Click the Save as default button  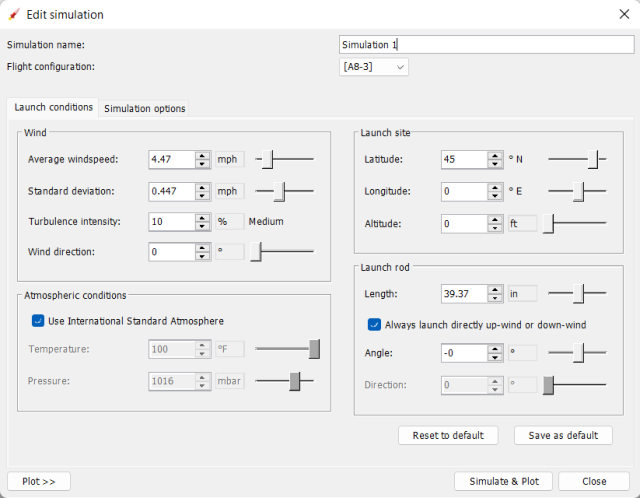(x=562, y=435)
